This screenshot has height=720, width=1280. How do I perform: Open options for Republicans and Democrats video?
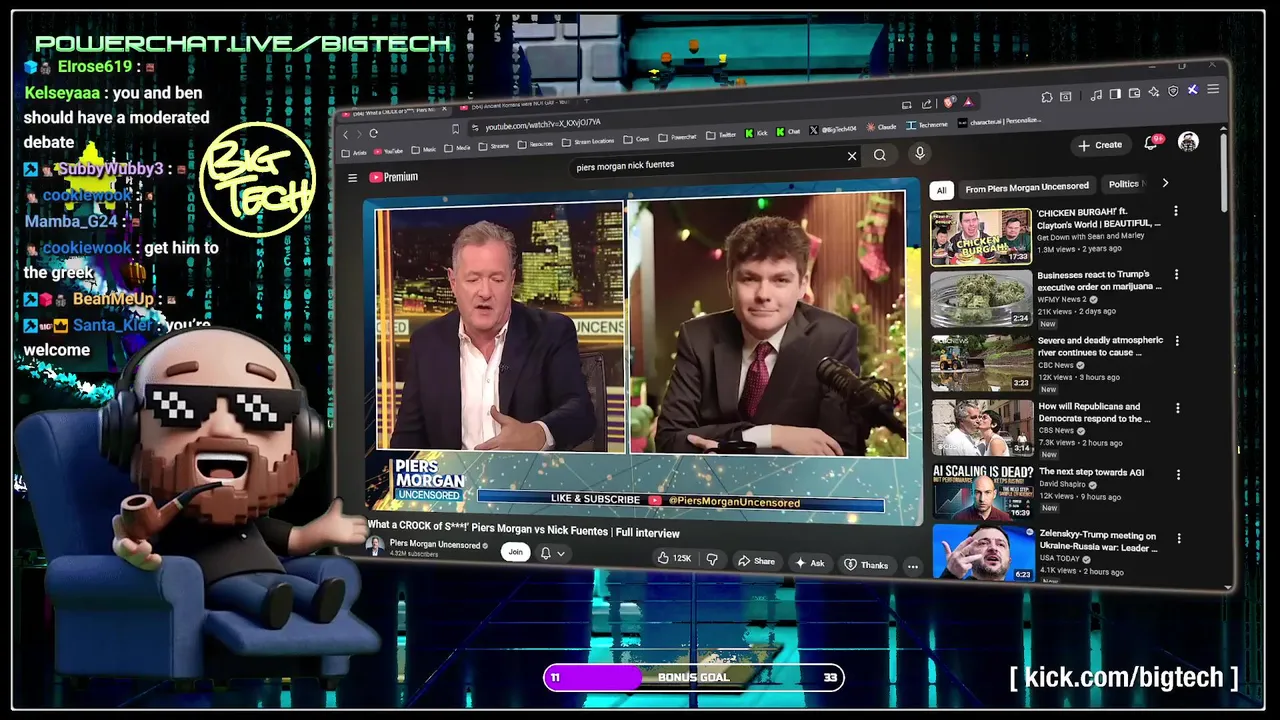[1177, 408]
